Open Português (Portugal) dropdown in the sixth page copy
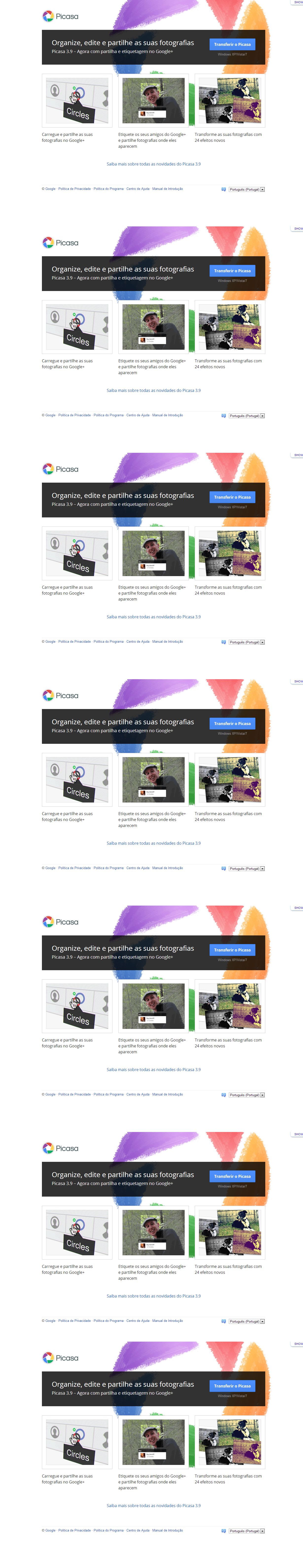303x1568 pixels. (x=246, y=1321)
